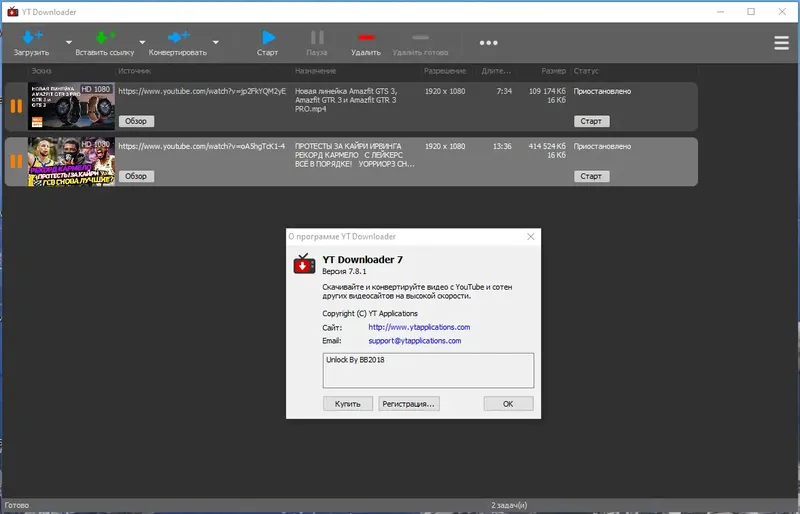
Task: Close the О программе dialog
Action: click(x=531, y=236)
